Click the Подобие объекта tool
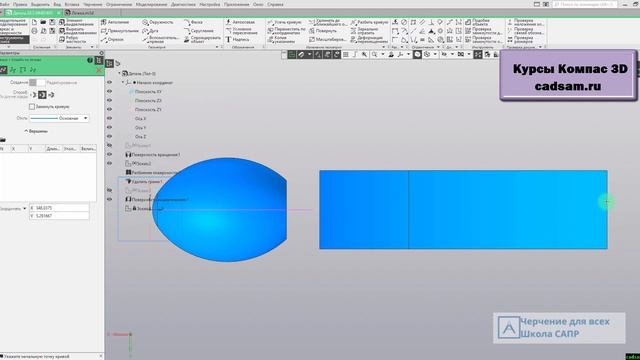This screenshot has height=360, width=640. pyautogui.click(x=477, y=22)
